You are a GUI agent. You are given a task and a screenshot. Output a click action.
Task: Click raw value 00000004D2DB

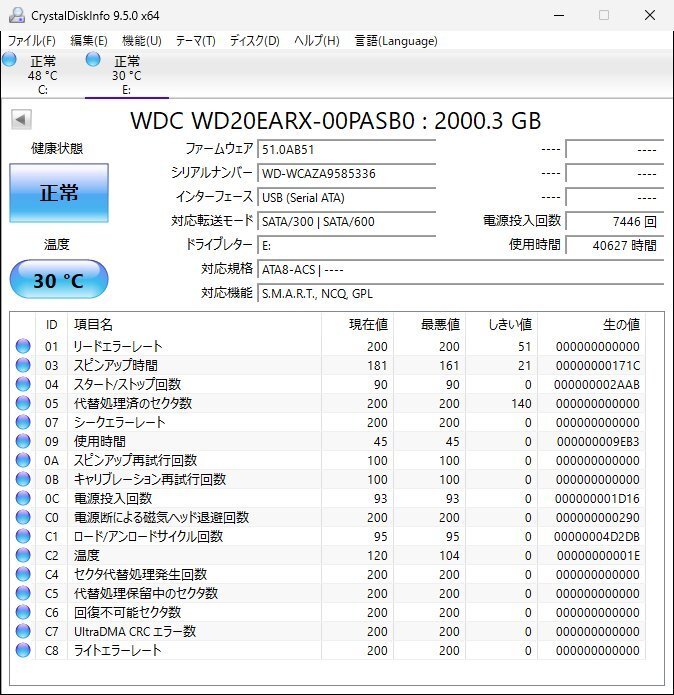click(597, 536)
